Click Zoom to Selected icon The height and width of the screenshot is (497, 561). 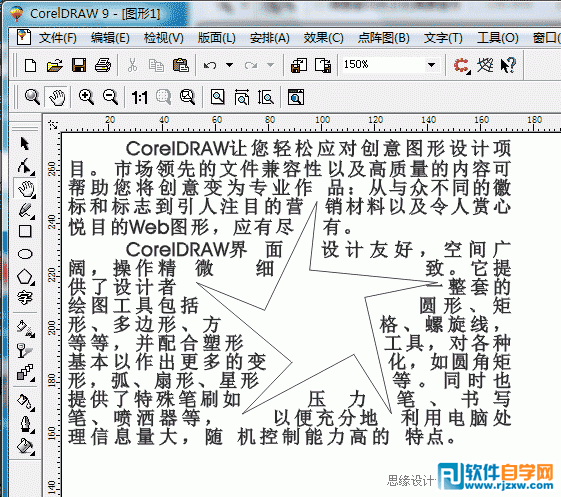[164, 97]
